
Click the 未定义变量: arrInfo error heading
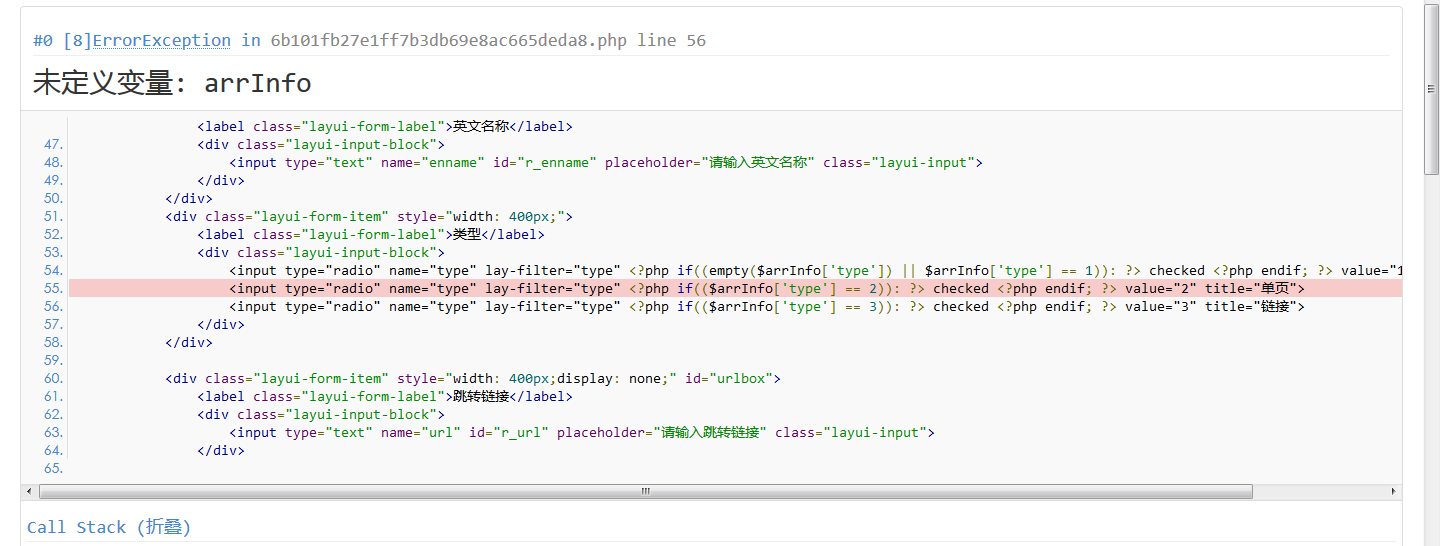pos(172,82)
